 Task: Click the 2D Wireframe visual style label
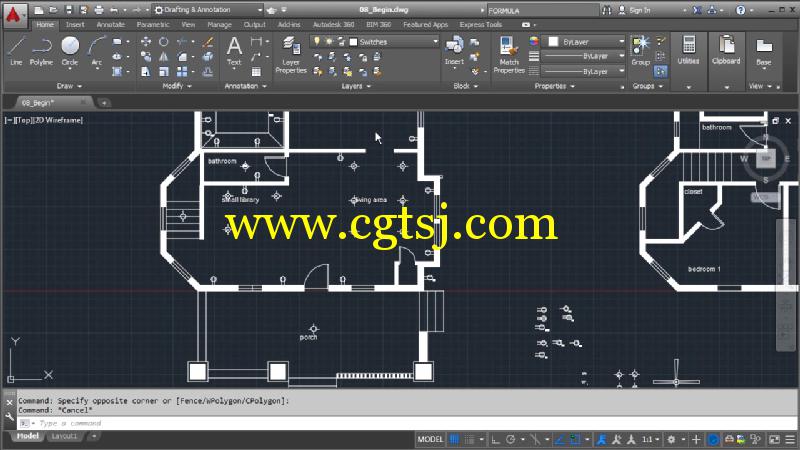coord(58,120)
